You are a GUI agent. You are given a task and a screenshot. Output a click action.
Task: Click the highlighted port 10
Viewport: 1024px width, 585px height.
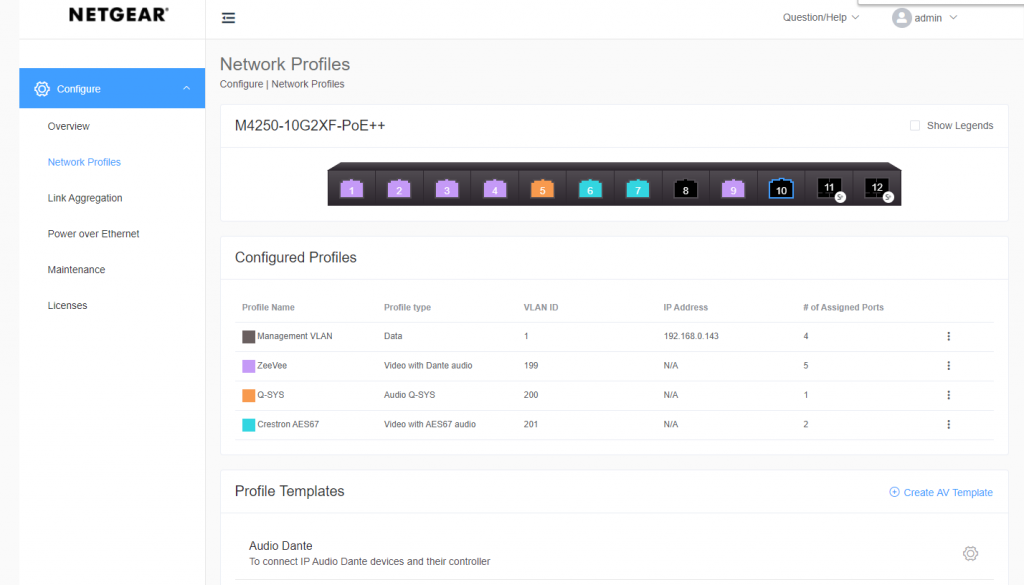tap(781, 188)
